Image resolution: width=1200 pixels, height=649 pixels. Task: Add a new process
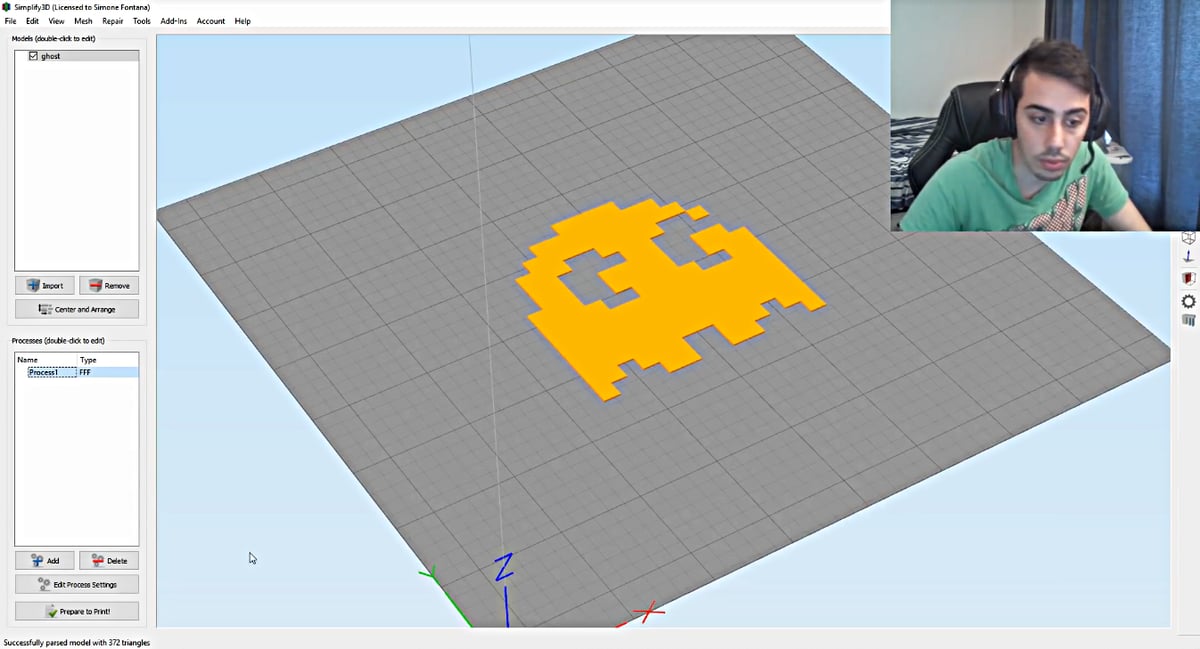click(x=45, y=560)
